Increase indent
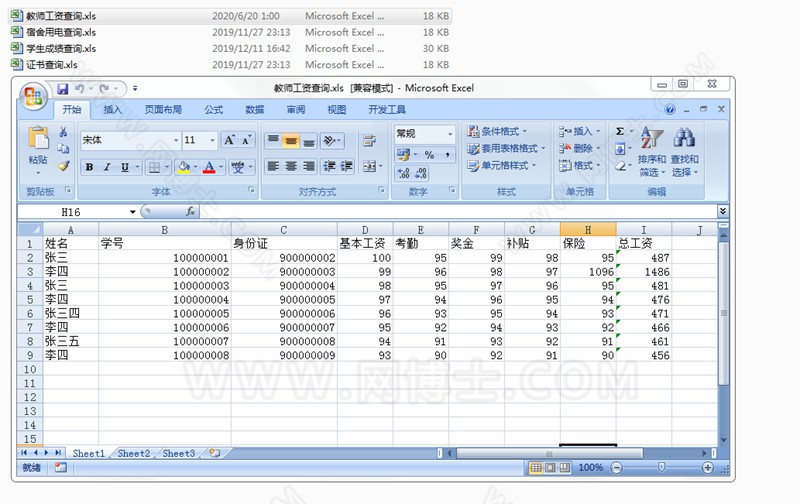This screenshot has height=504, width=800. (x=346, y=166)
